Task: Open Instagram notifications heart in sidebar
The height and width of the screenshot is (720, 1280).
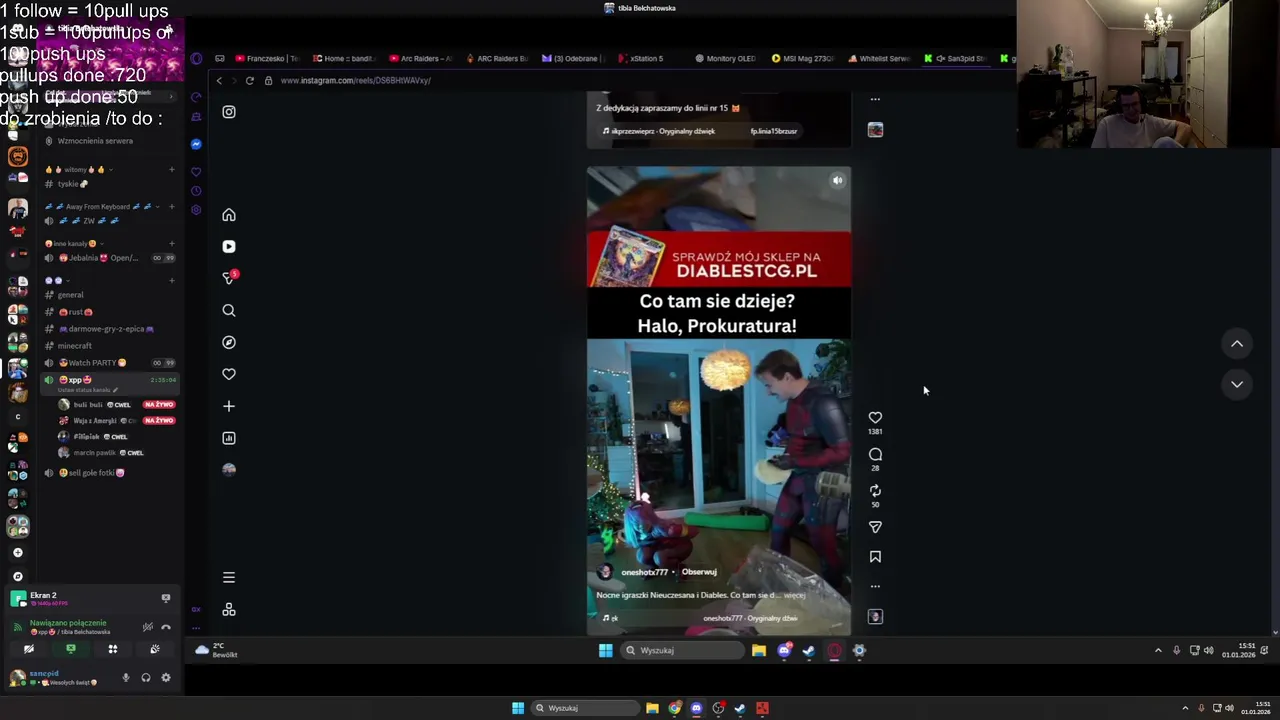Action: 229,374
